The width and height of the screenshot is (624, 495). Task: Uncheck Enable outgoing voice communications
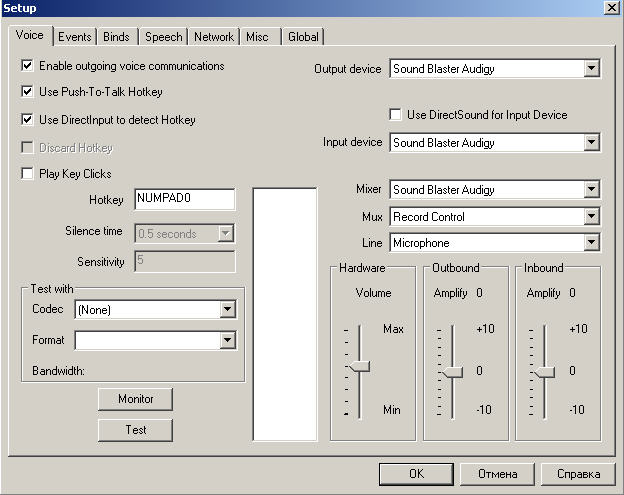click(27, 66)
